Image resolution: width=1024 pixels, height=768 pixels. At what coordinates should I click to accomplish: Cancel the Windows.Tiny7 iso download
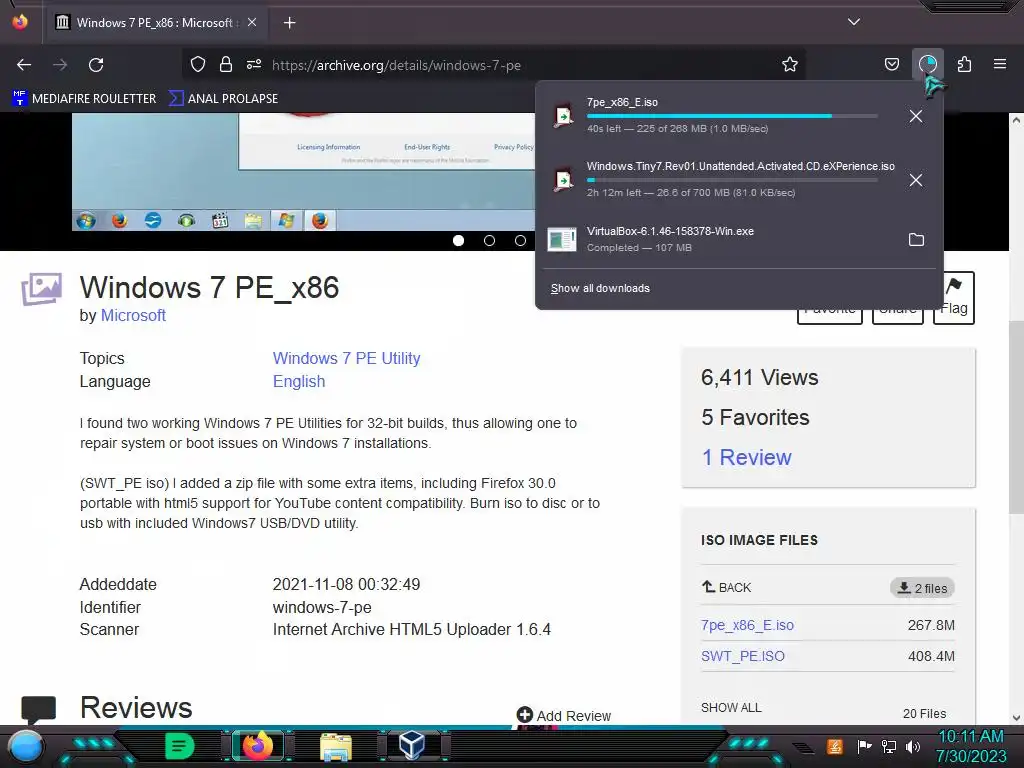tap(916, 180)
